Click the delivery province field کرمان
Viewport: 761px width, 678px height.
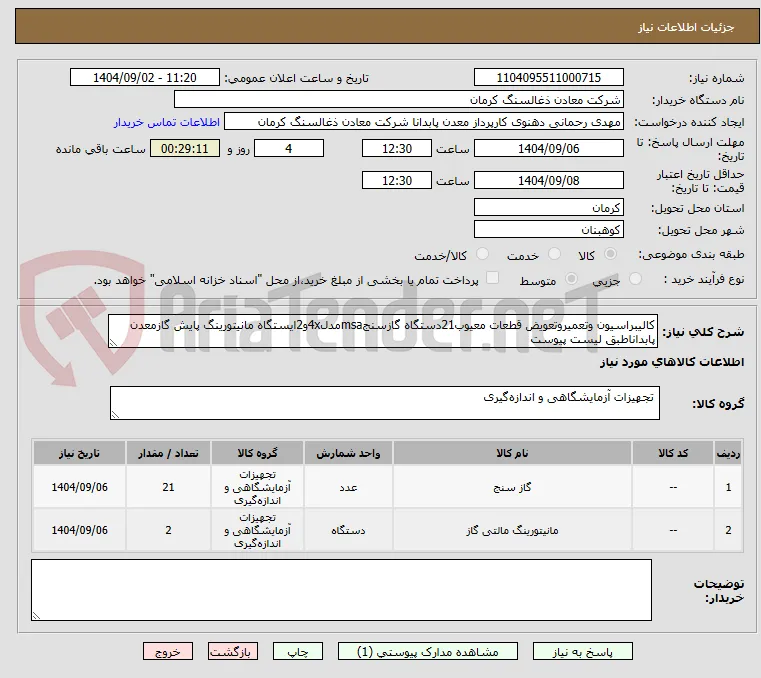point(548,208)
